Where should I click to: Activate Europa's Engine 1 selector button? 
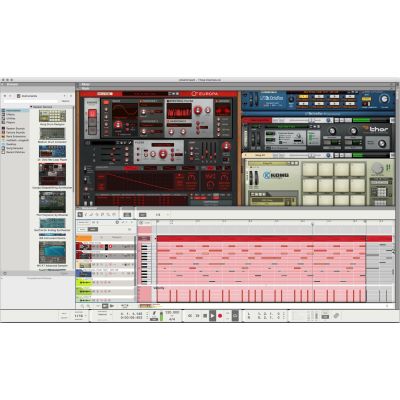[92, 113]
